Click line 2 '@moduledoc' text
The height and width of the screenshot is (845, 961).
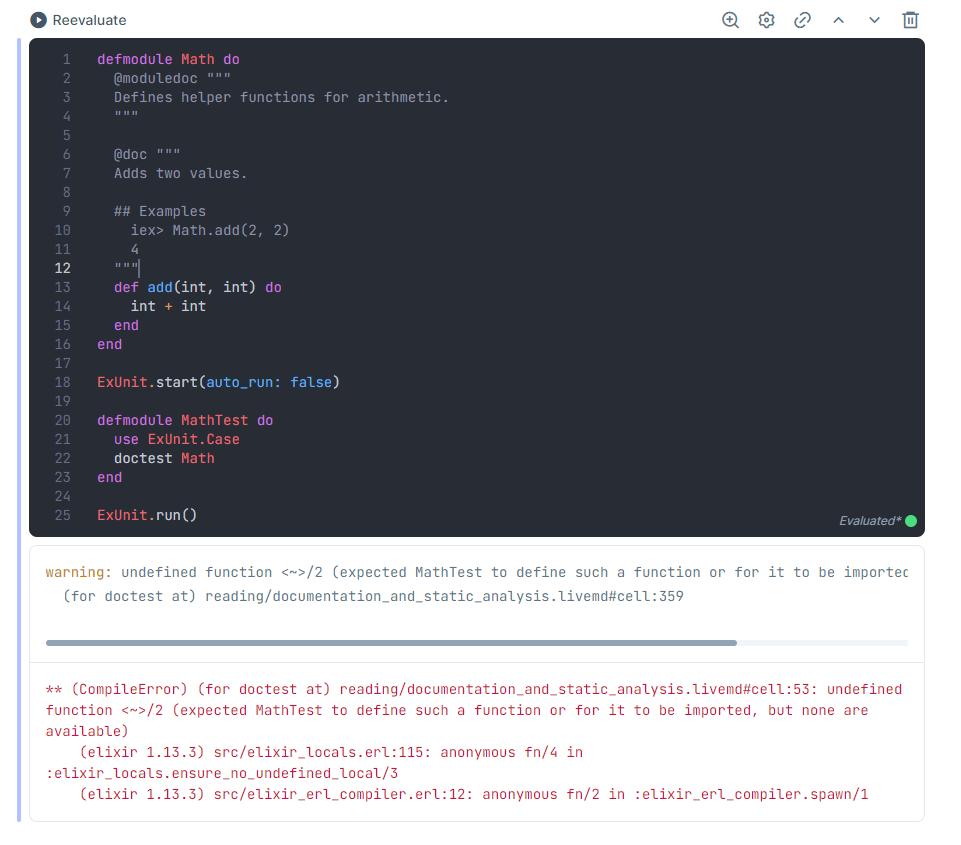[156, 78]
